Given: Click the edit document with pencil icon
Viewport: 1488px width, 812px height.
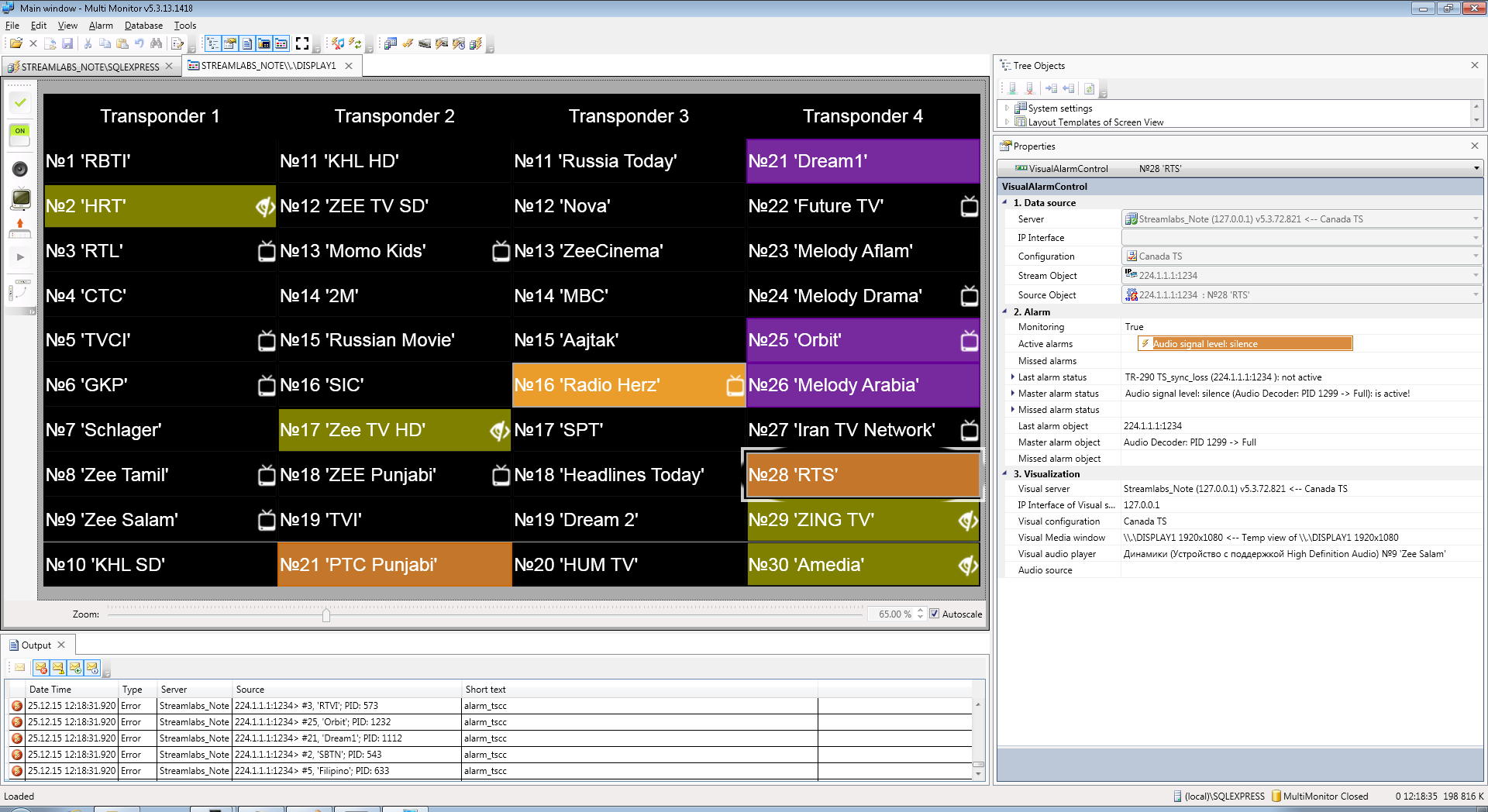Looking at the screenshot, I should pos(177,43).
